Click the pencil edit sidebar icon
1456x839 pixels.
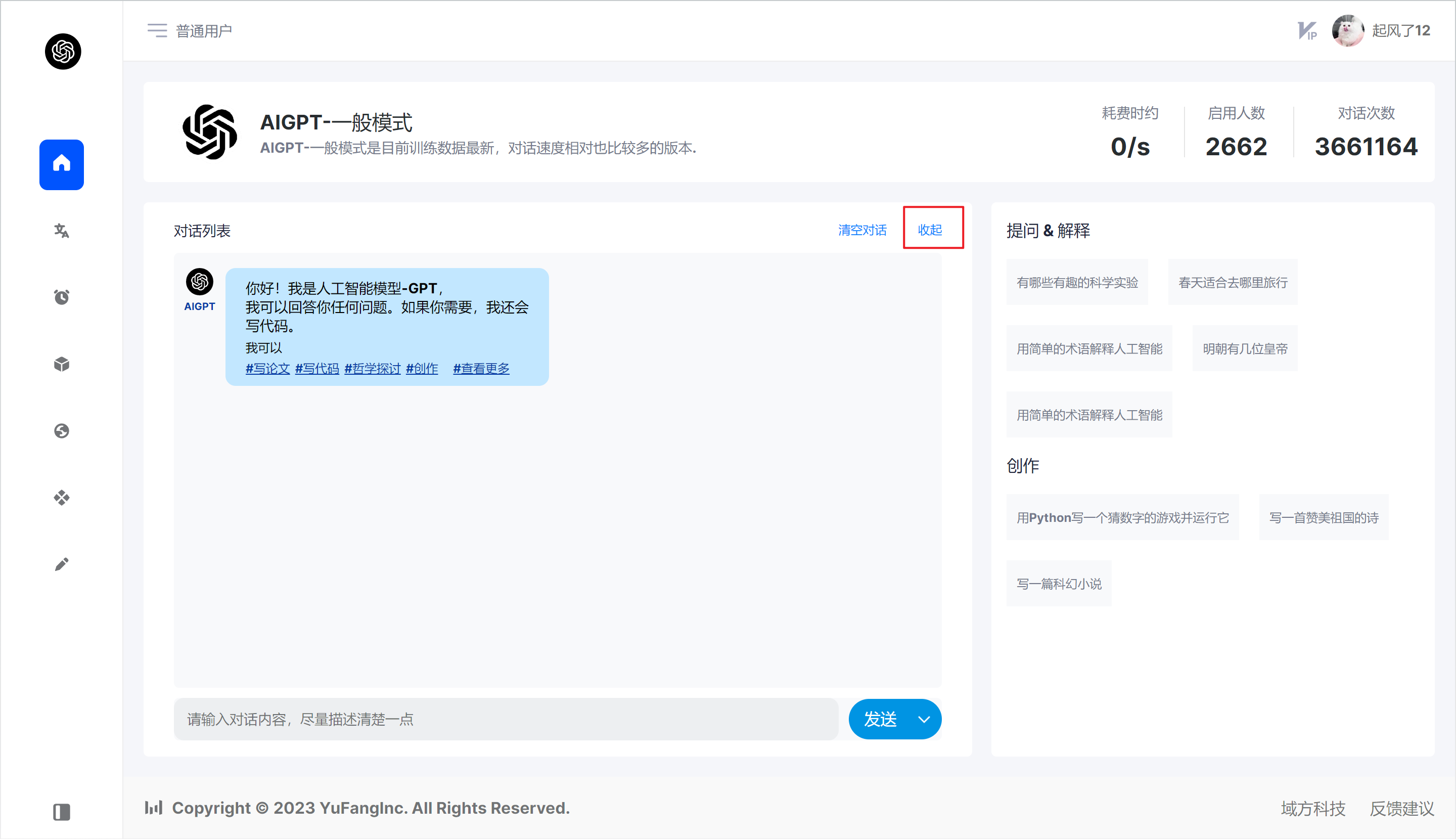[62, 564]
